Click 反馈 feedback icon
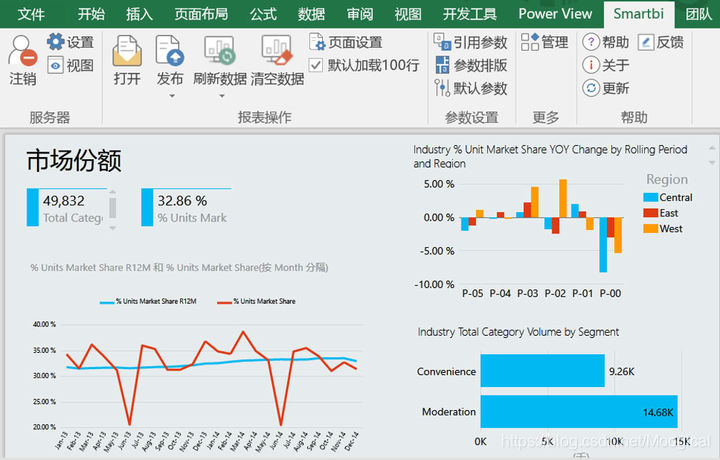The image size is (720, 460). point(645,42)
